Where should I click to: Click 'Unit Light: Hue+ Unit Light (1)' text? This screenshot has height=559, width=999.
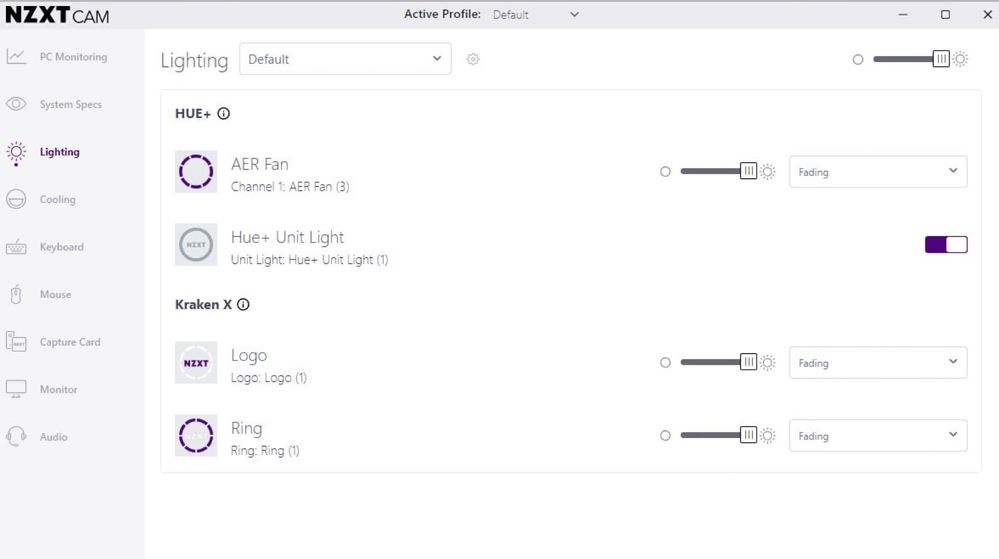tap(309, 260)
